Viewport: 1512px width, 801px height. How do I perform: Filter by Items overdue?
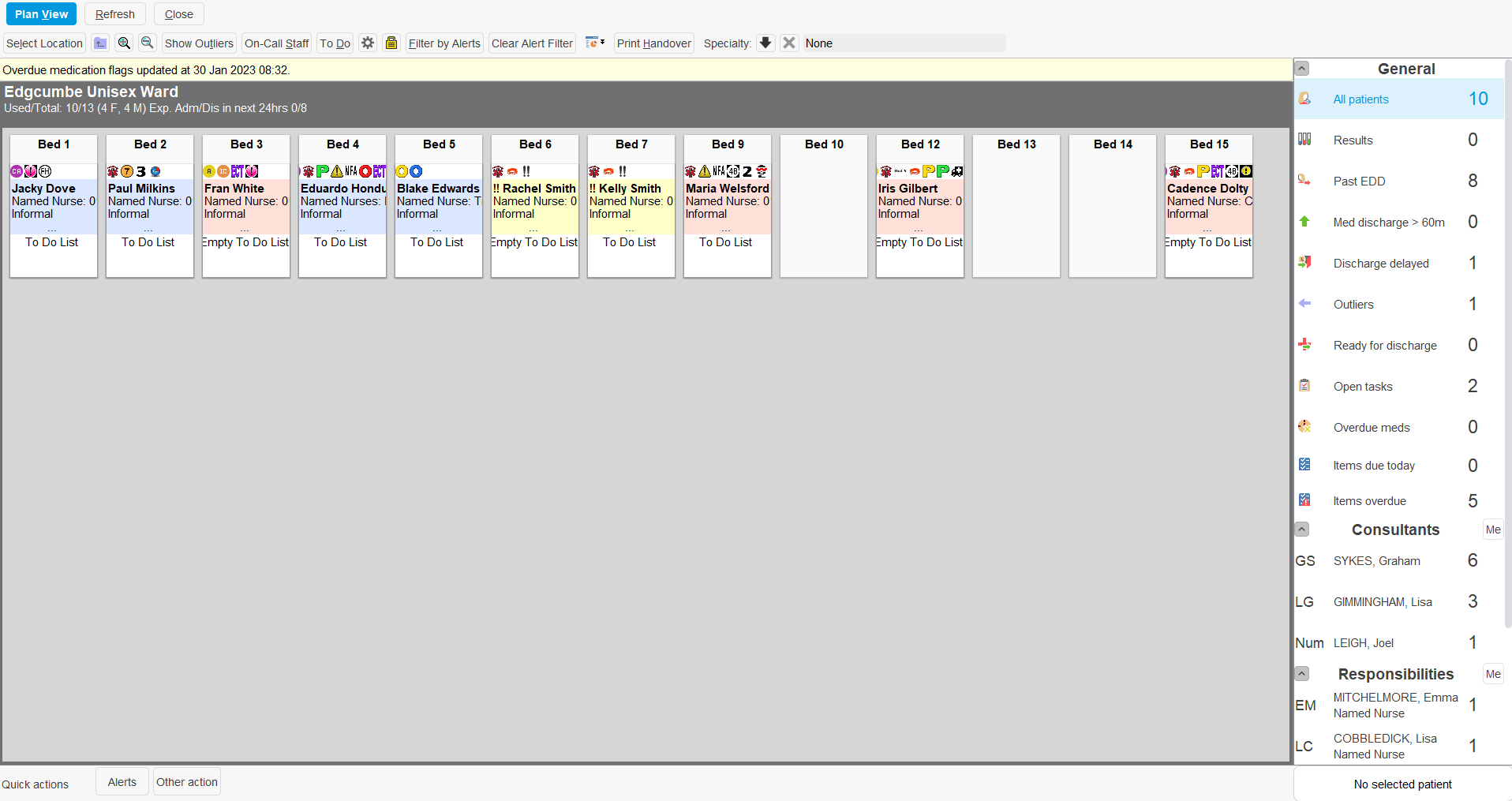1398,501
